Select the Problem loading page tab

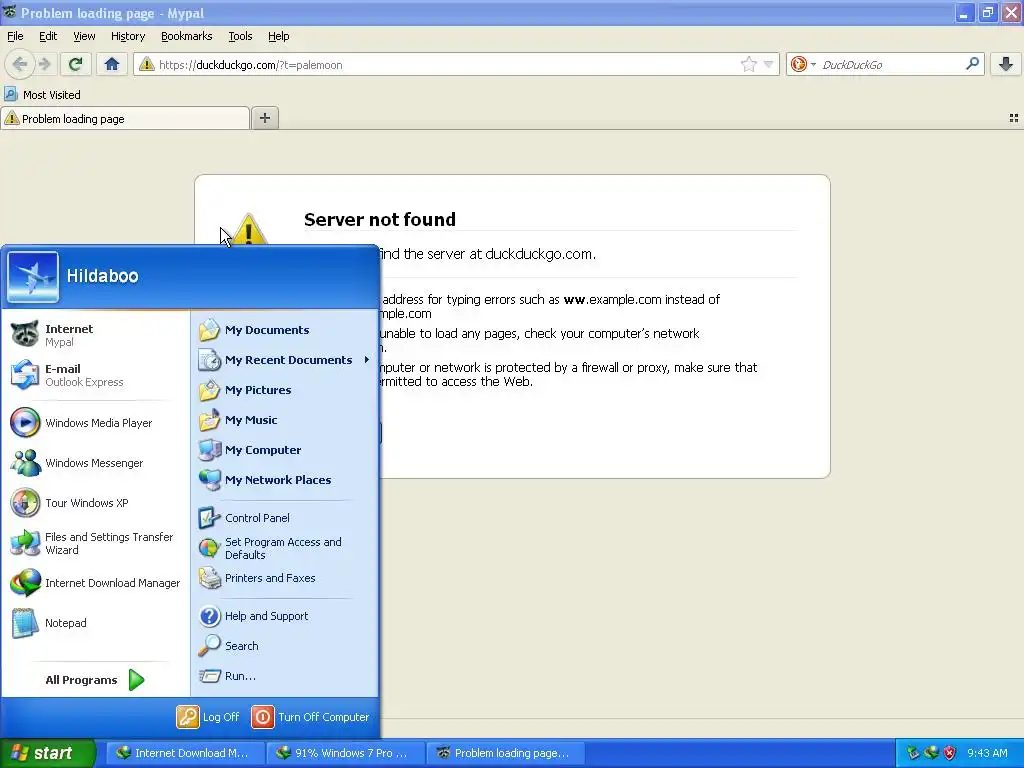125,119
